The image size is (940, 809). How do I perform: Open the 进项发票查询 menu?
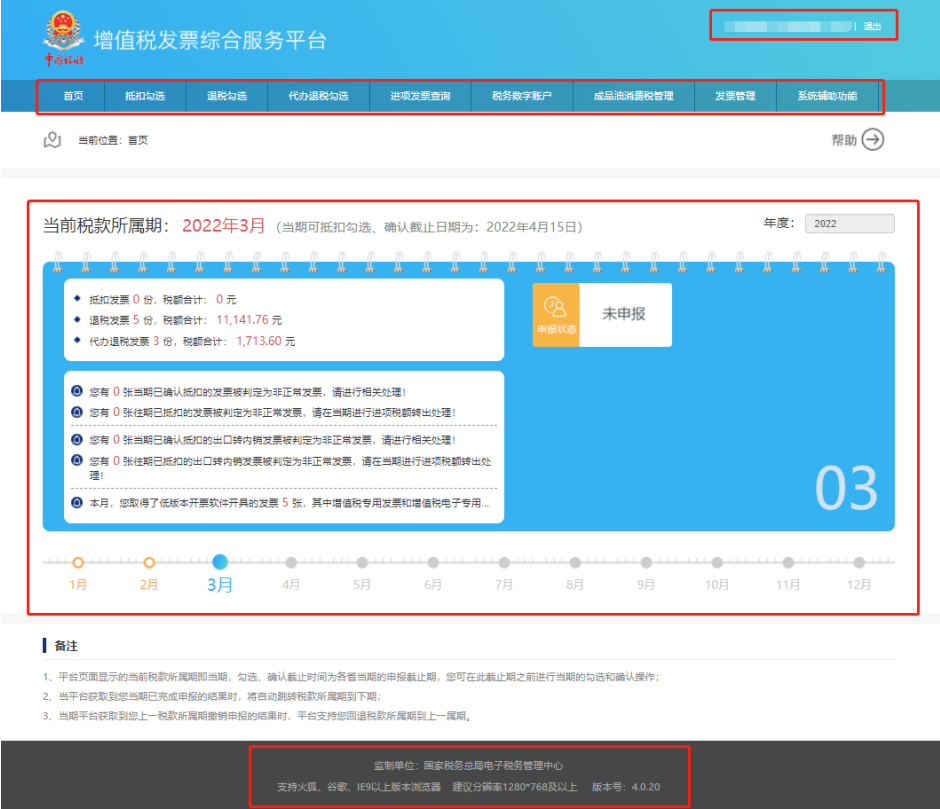coord(420,96)
